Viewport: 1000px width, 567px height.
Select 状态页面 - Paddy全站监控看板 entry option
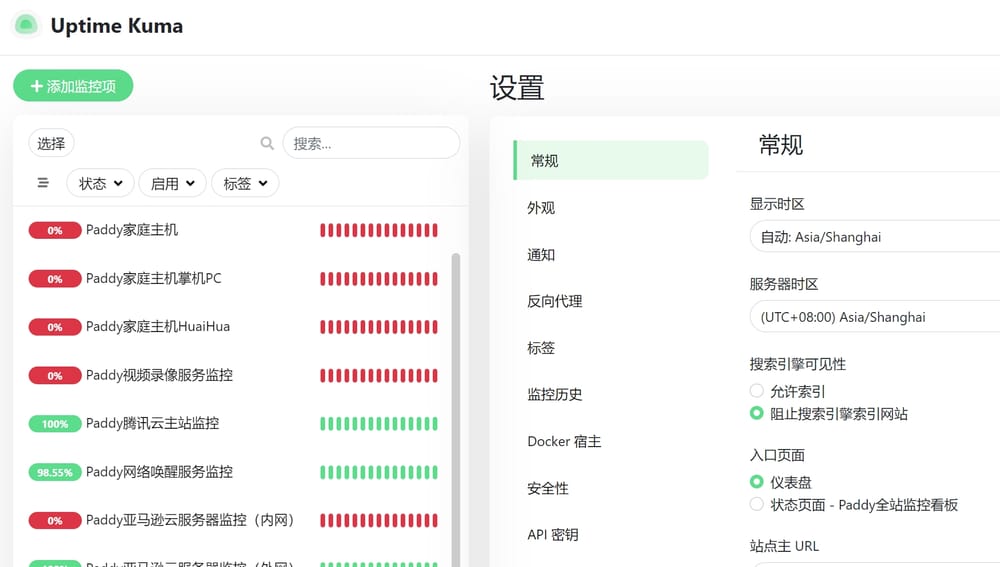[757, 504]
